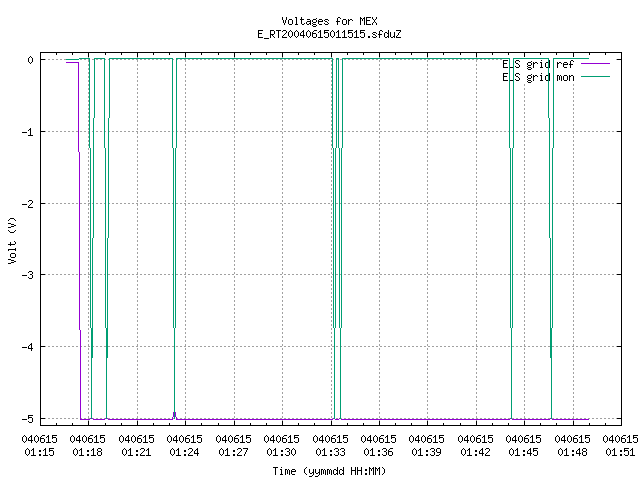Click the x-axis tick label 01:39
The width and height of the screenshot is (640, 480).
[427, 452]
